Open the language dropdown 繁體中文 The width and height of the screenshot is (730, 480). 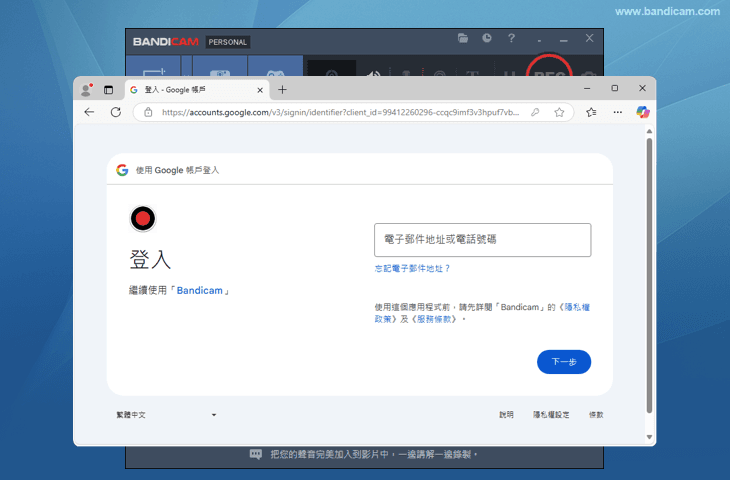tap(166, 415)
